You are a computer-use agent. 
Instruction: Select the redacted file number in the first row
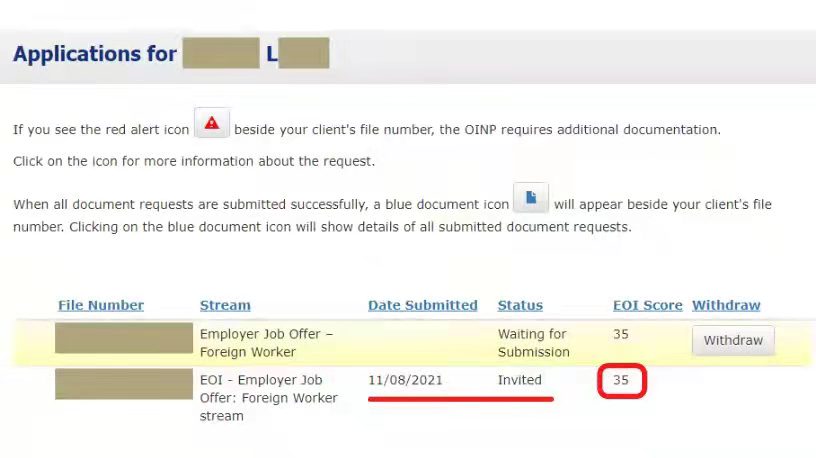click(124, 338)
